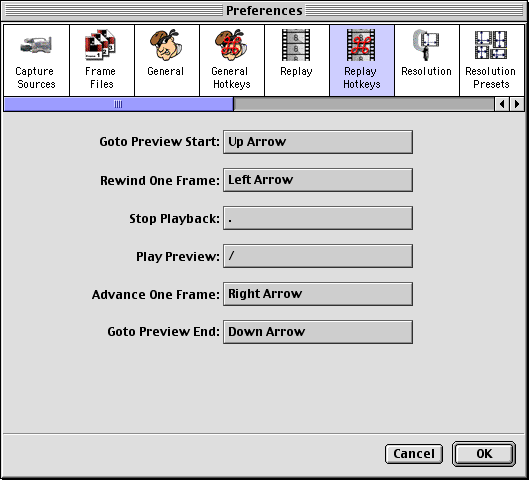Image resolution: width=529 pixels, height=480 pixels.
Task: Click the gray scrollbar track area
Action: (364, 104)
